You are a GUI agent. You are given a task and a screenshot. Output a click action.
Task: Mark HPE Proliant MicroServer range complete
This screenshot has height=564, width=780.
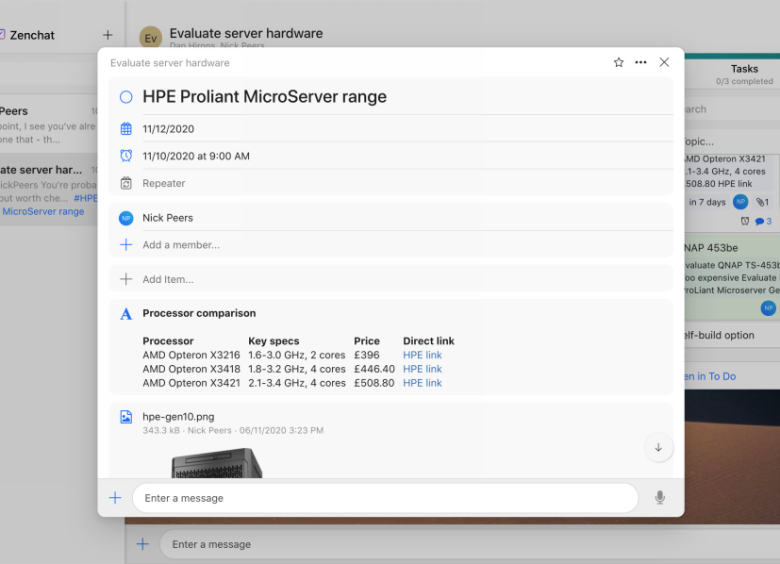point(126,97)
